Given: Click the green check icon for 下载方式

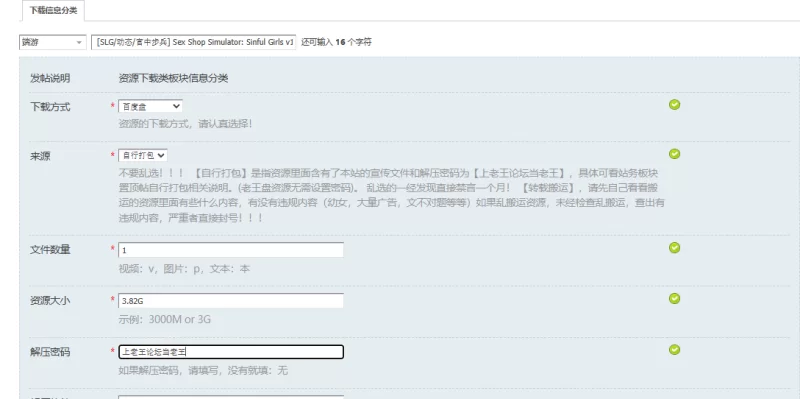Looking at the screenshot, I should click(x=674, y=105).
